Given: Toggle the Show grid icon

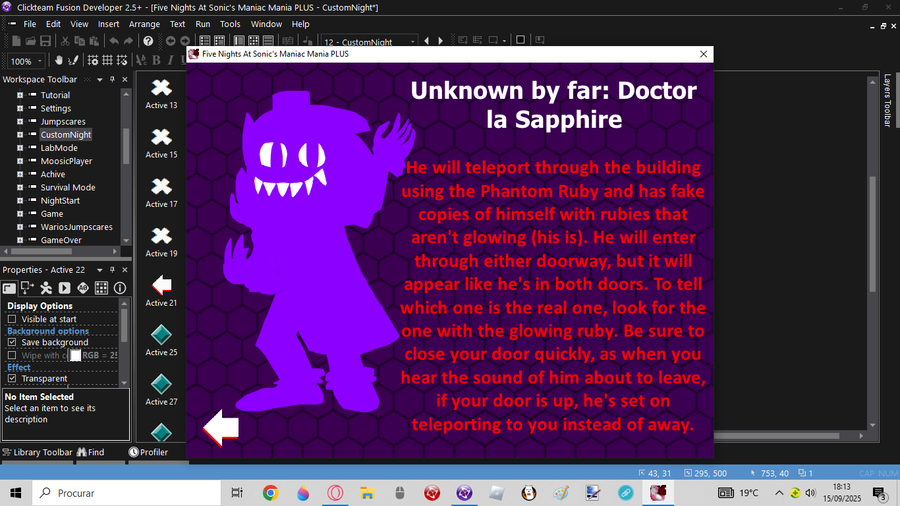Looking at the screenshot, I should tap(107, 60).
